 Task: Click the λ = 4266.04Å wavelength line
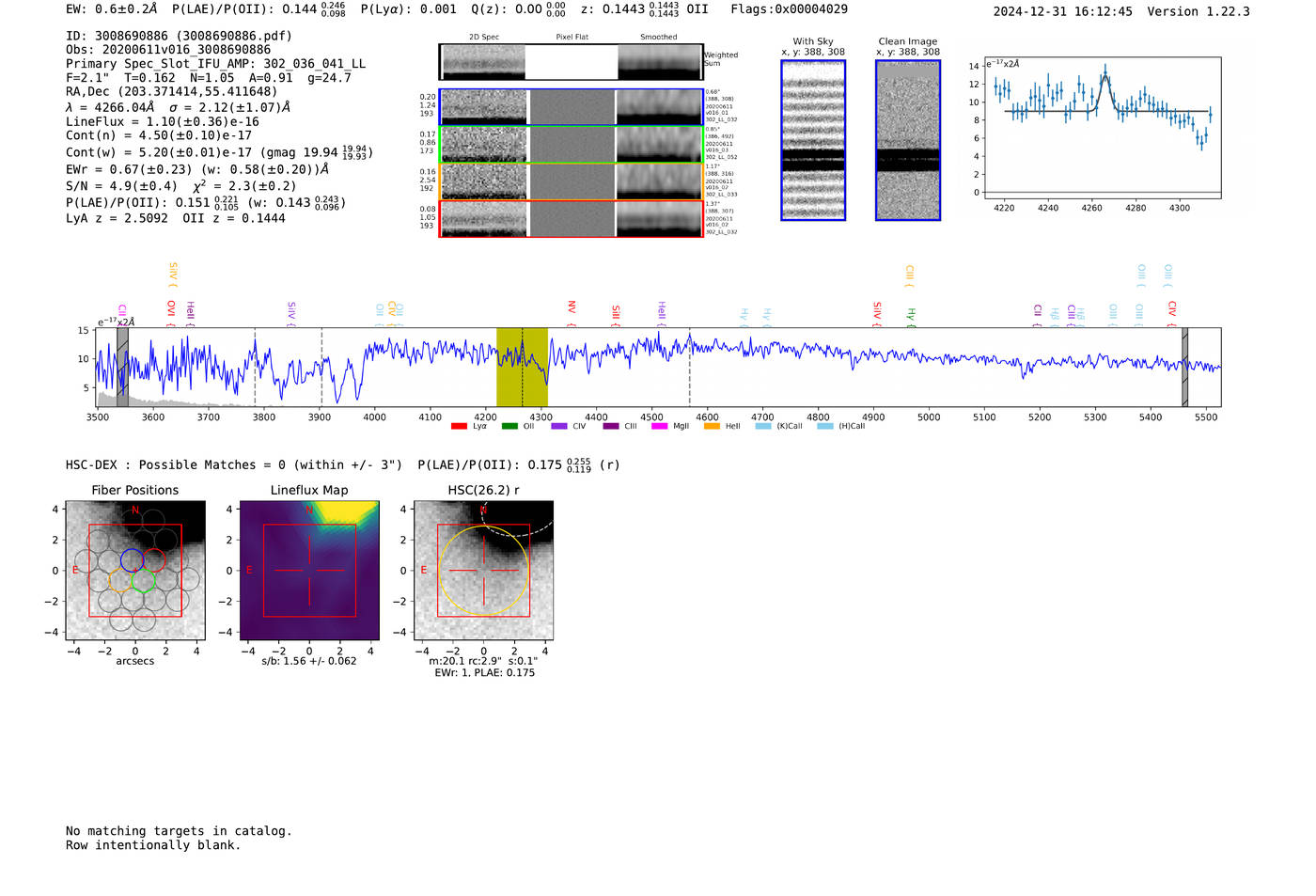(x=178, y=107)
